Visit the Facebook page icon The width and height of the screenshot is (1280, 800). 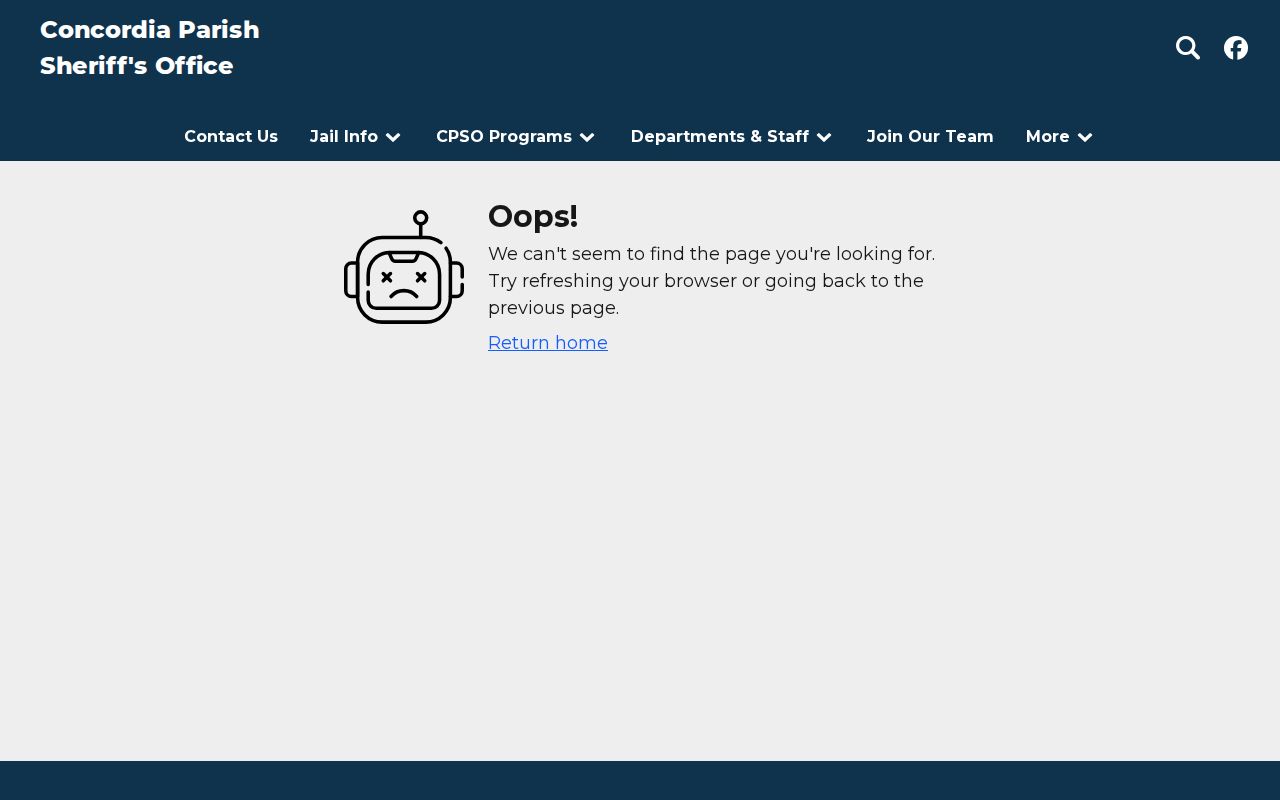1236,48
